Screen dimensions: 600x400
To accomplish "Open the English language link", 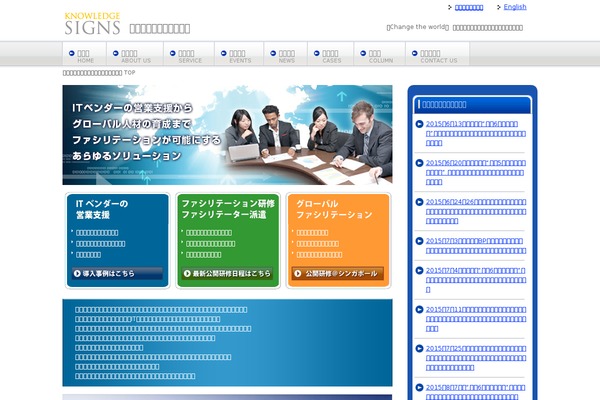I will pos(515,7).
